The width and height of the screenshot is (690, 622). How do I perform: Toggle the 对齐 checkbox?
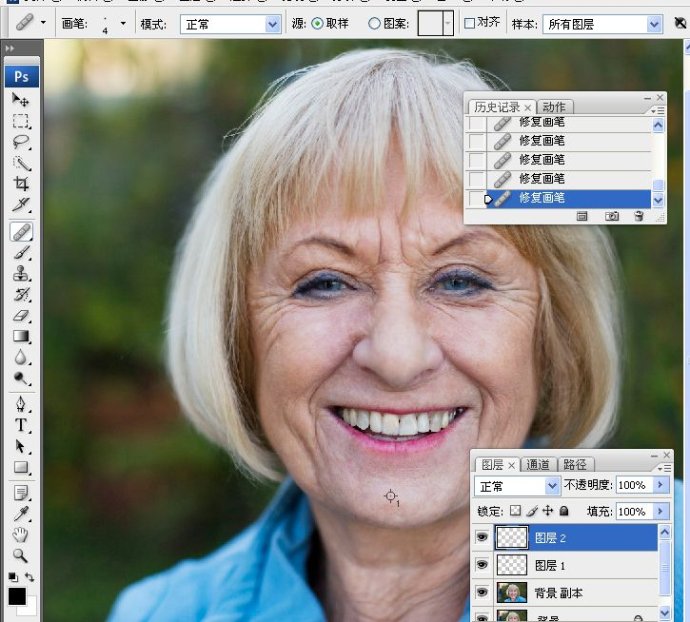click(x=470, y=23)
